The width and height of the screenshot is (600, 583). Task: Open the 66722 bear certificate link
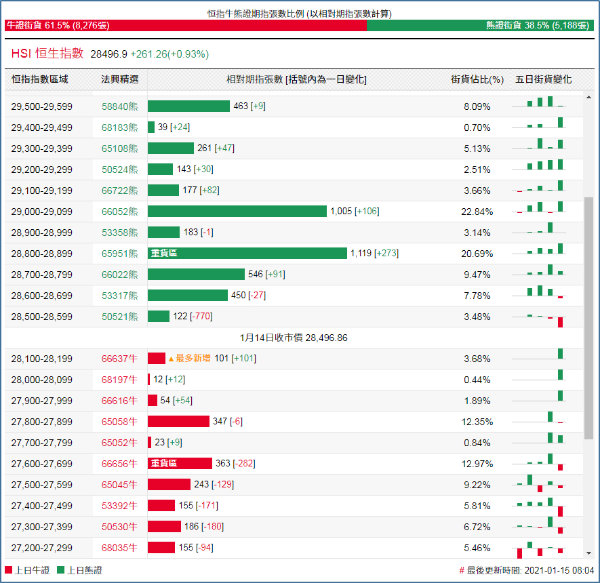click(x=119, y=191)
